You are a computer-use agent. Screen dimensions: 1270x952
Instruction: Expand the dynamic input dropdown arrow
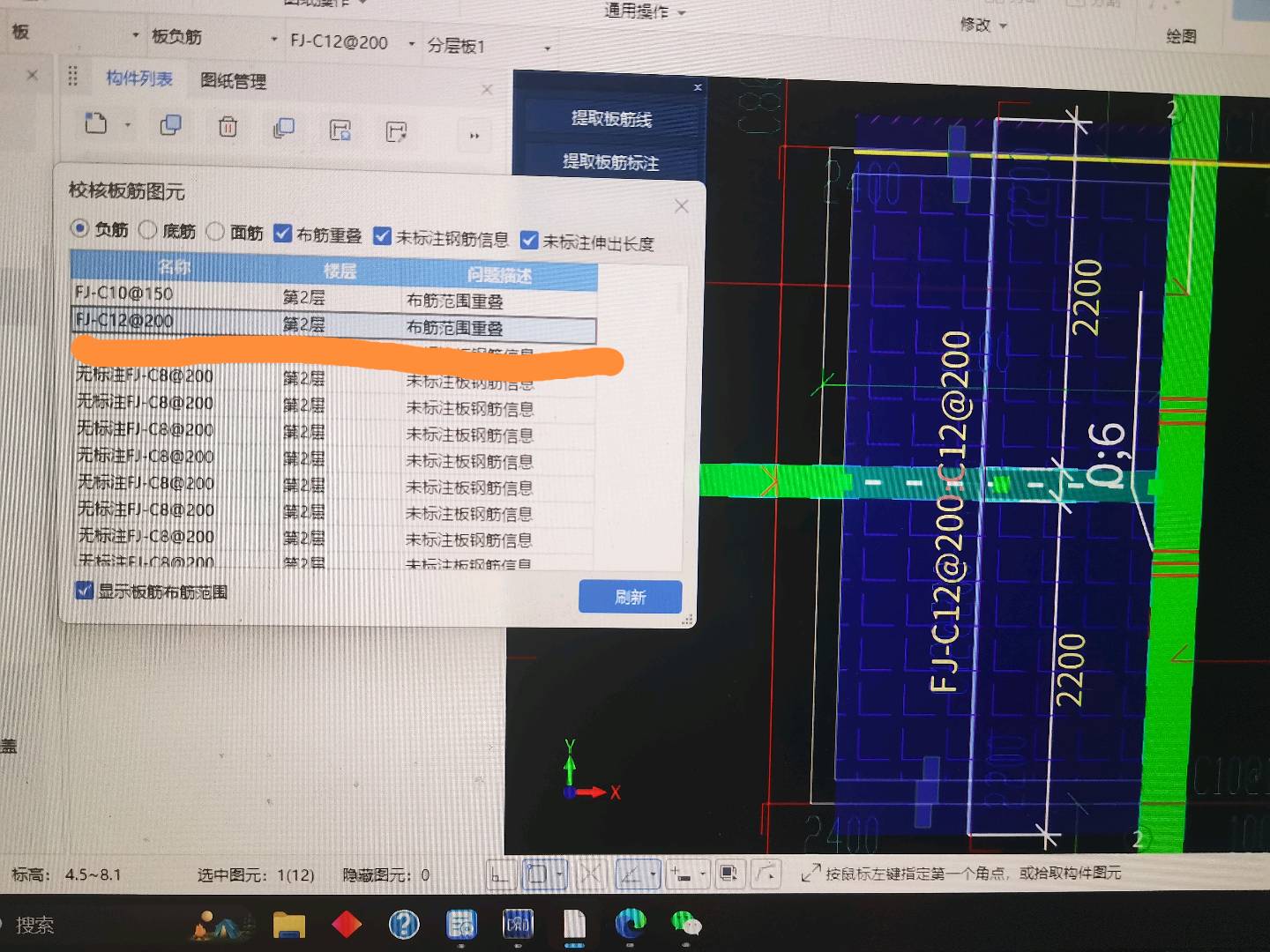[703, 874]
